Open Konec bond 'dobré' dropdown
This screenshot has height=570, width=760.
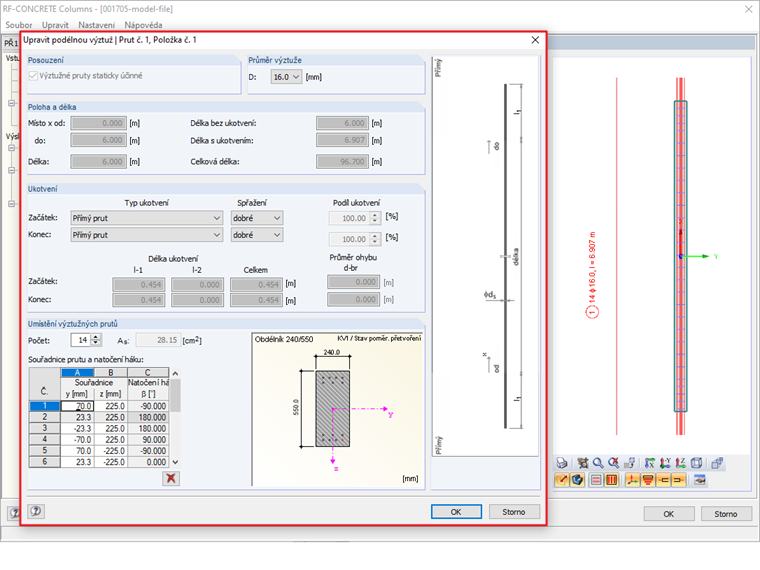(x=257, y=235)
